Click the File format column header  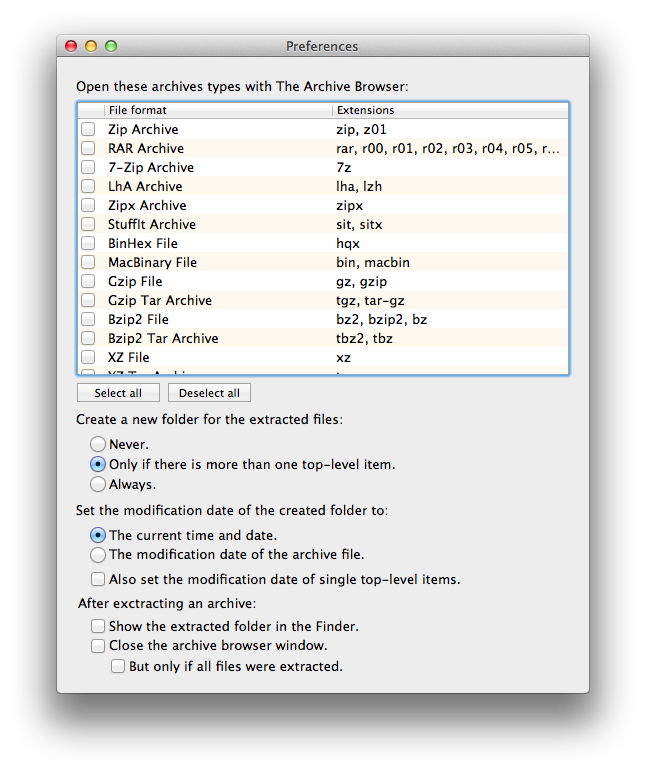218,110
